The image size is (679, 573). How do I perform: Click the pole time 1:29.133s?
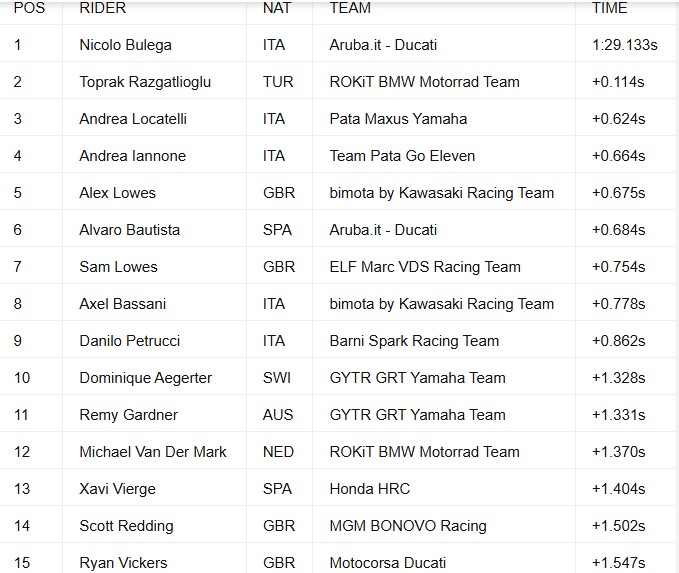(x=625, y=45)
